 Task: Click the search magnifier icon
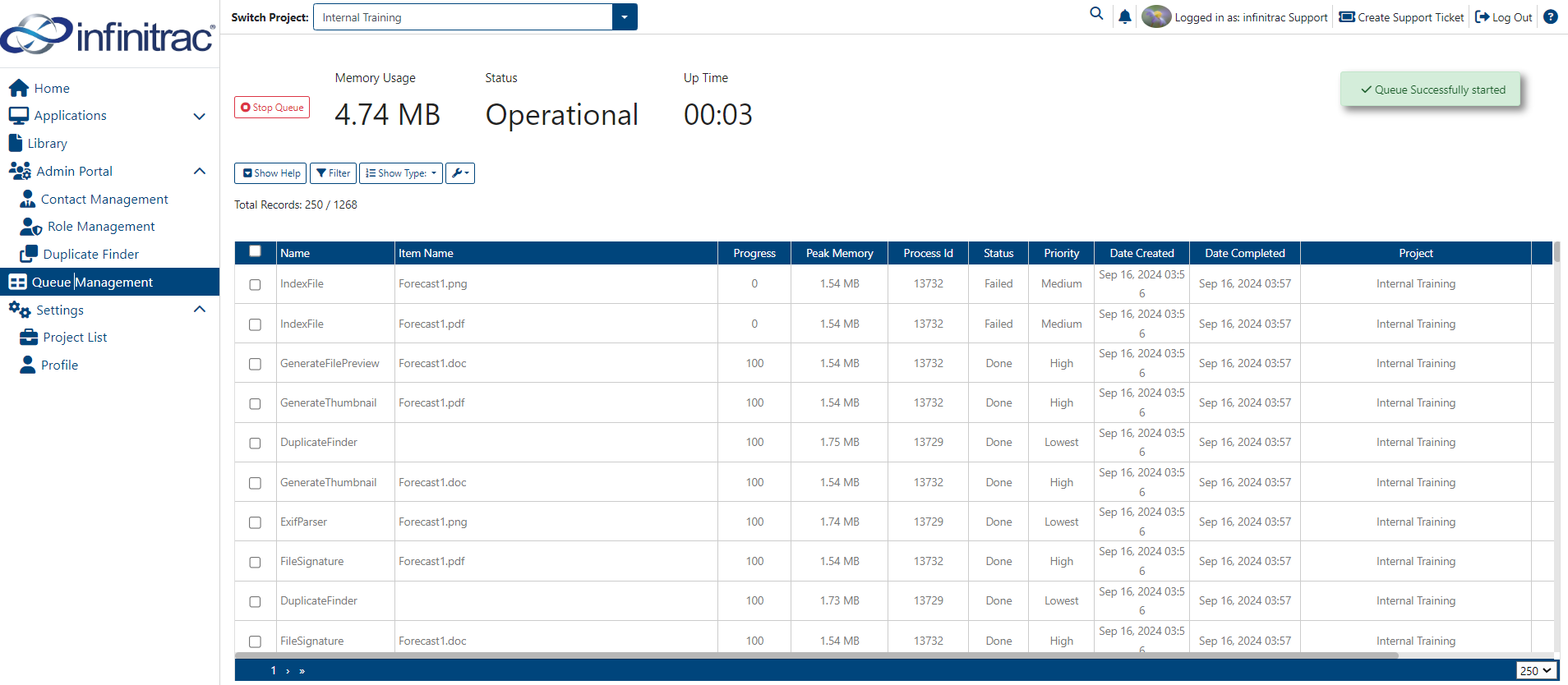[1096, 14]
